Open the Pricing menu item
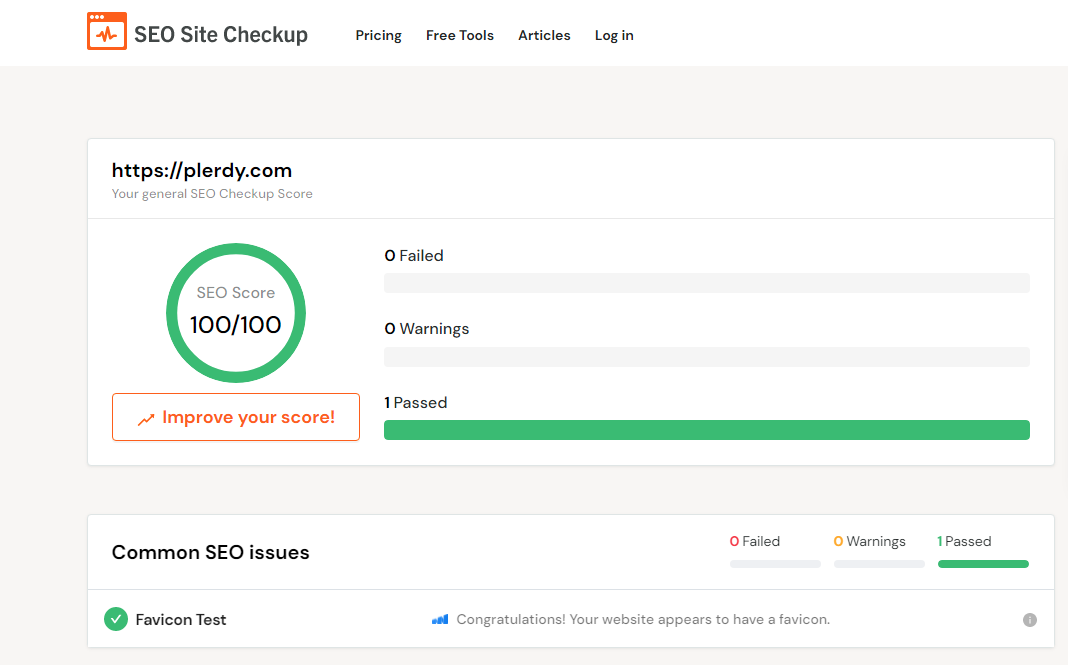Image resolution: width=1068 pixels, height=665 pixels. [378, 35]
